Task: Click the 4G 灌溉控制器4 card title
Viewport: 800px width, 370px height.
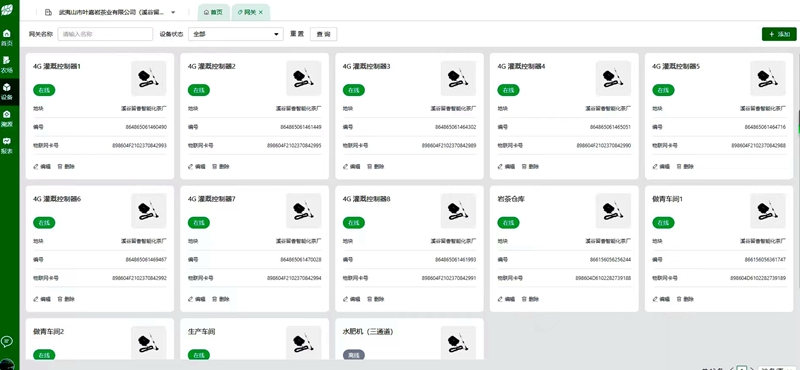Action: click(521, 66)
